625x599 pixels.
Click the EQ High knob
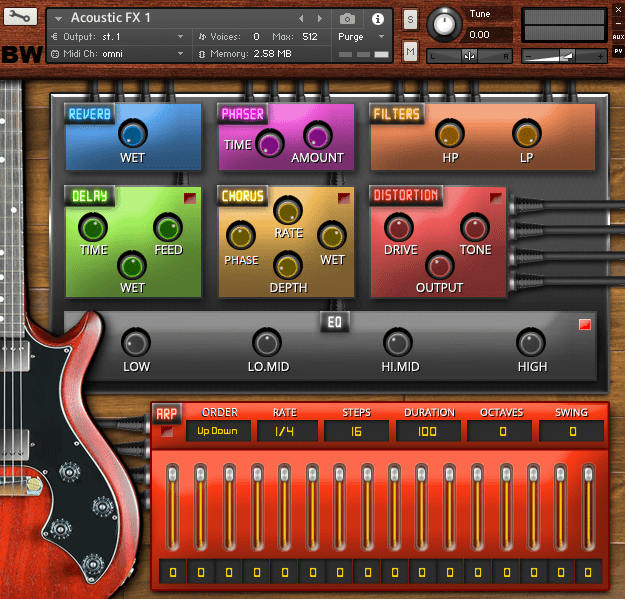(531, 343)
